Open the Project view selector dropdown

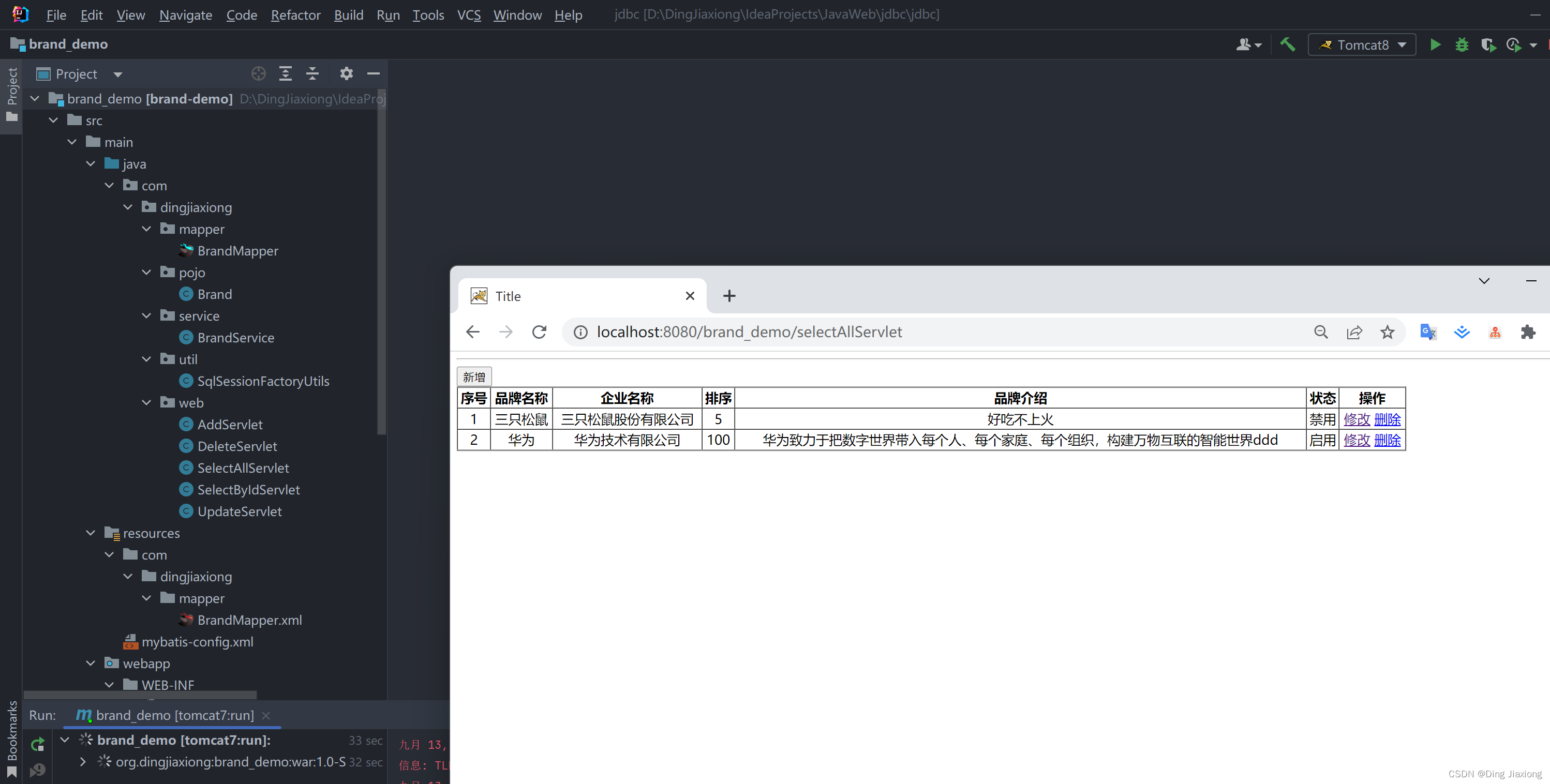118,74
